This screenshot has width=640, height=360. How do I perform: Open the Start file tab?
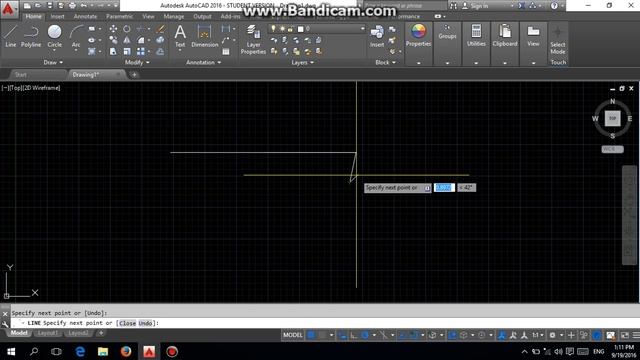point(21,75)
